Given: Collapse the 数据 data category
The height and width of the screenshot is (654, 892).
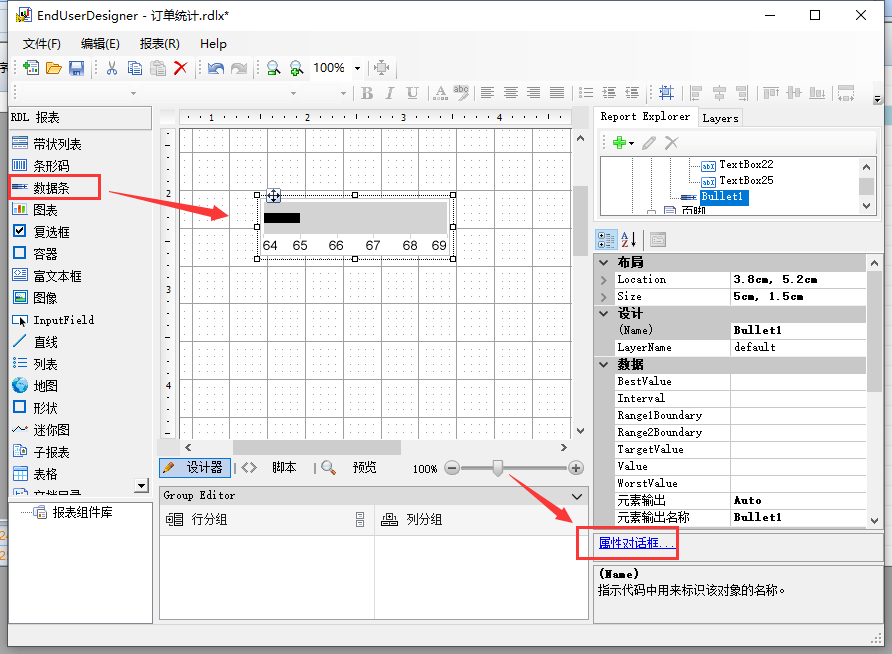Looking at the screenshot, I should coord(604,364).
